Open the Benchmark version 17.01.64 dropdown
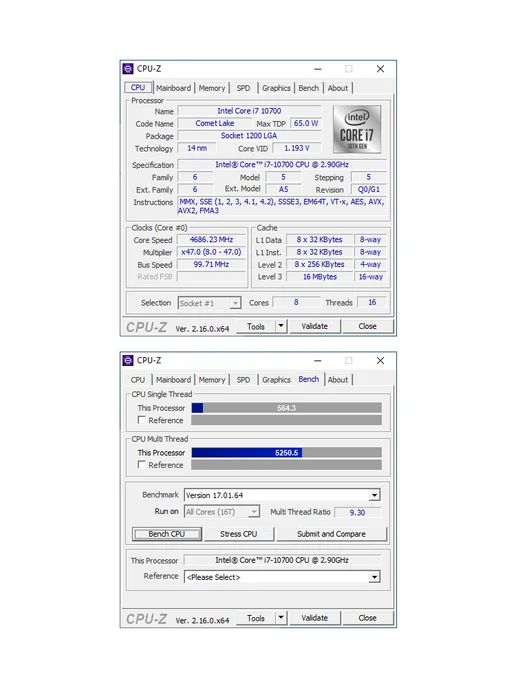The image size is (516, 688). (x=282, y=495)
